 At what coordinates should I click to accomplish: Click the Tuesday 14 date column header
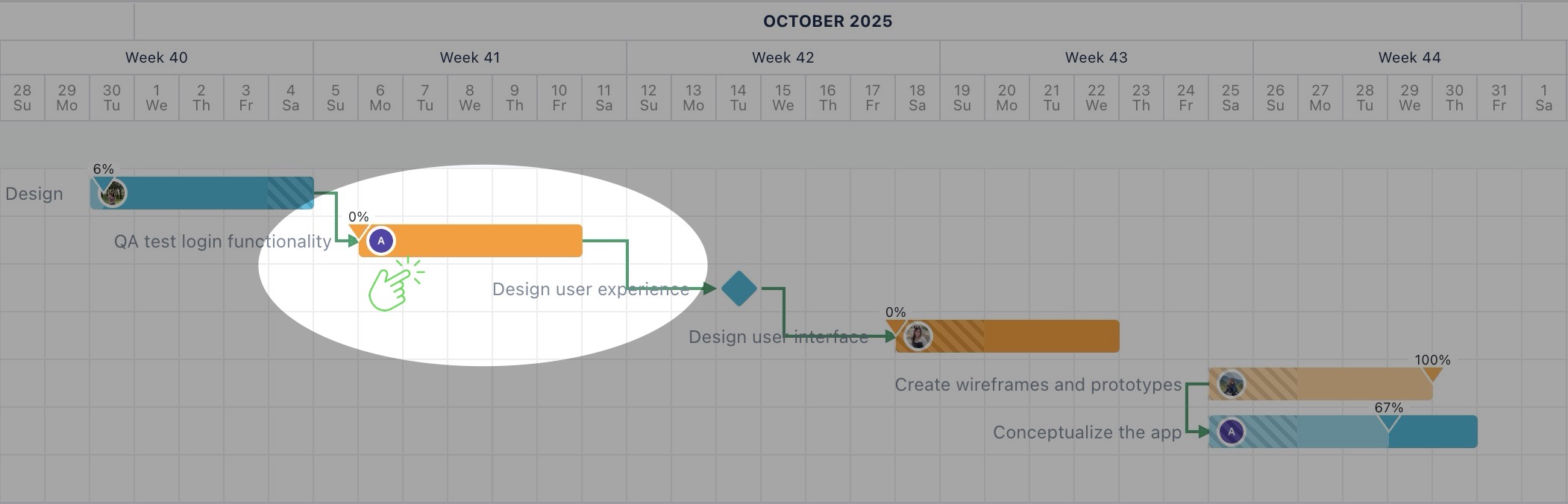(x=738, y=98)
